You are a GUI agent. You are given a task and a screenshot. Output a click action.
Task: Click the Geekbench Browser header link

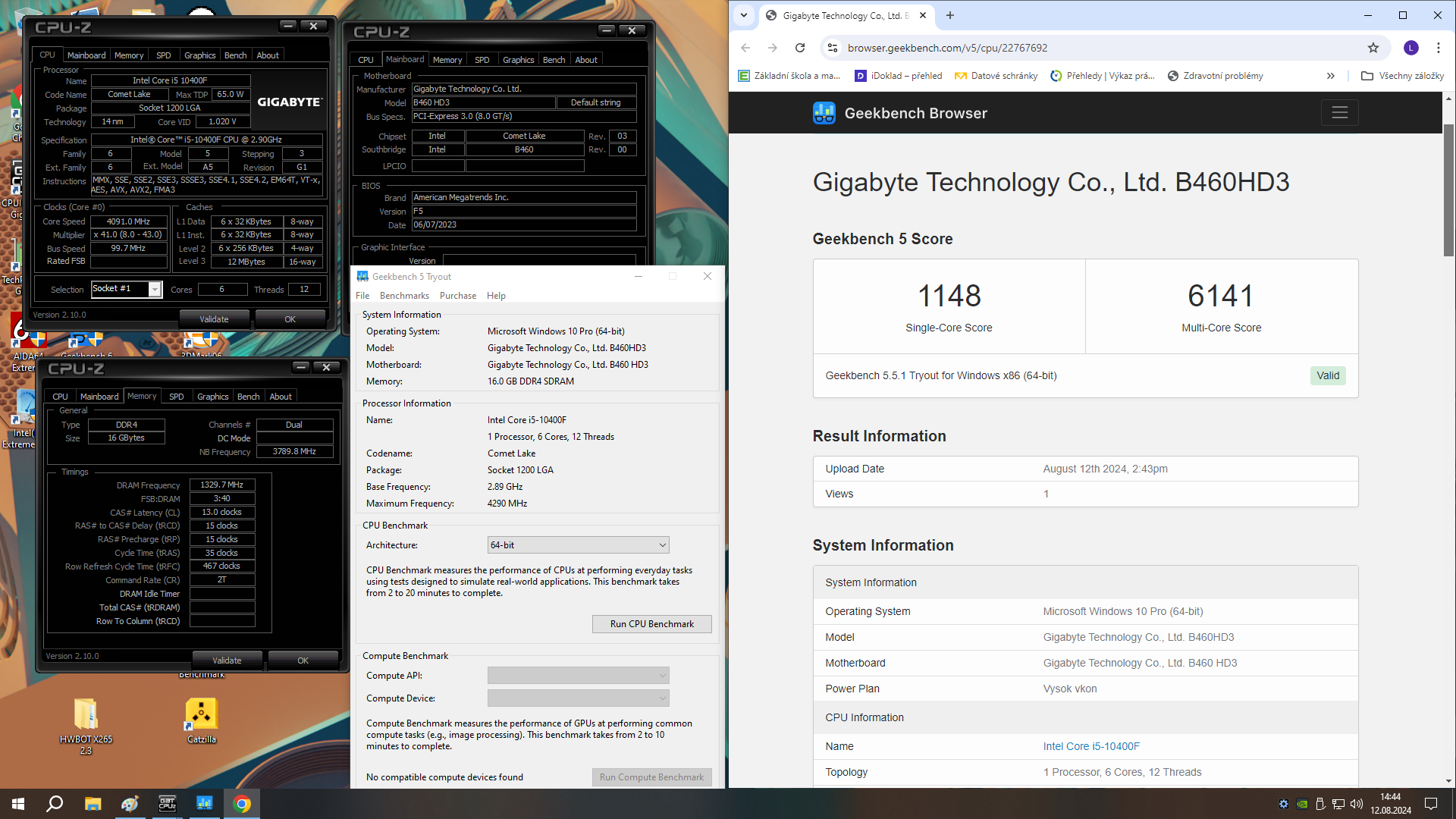point(915,113)
